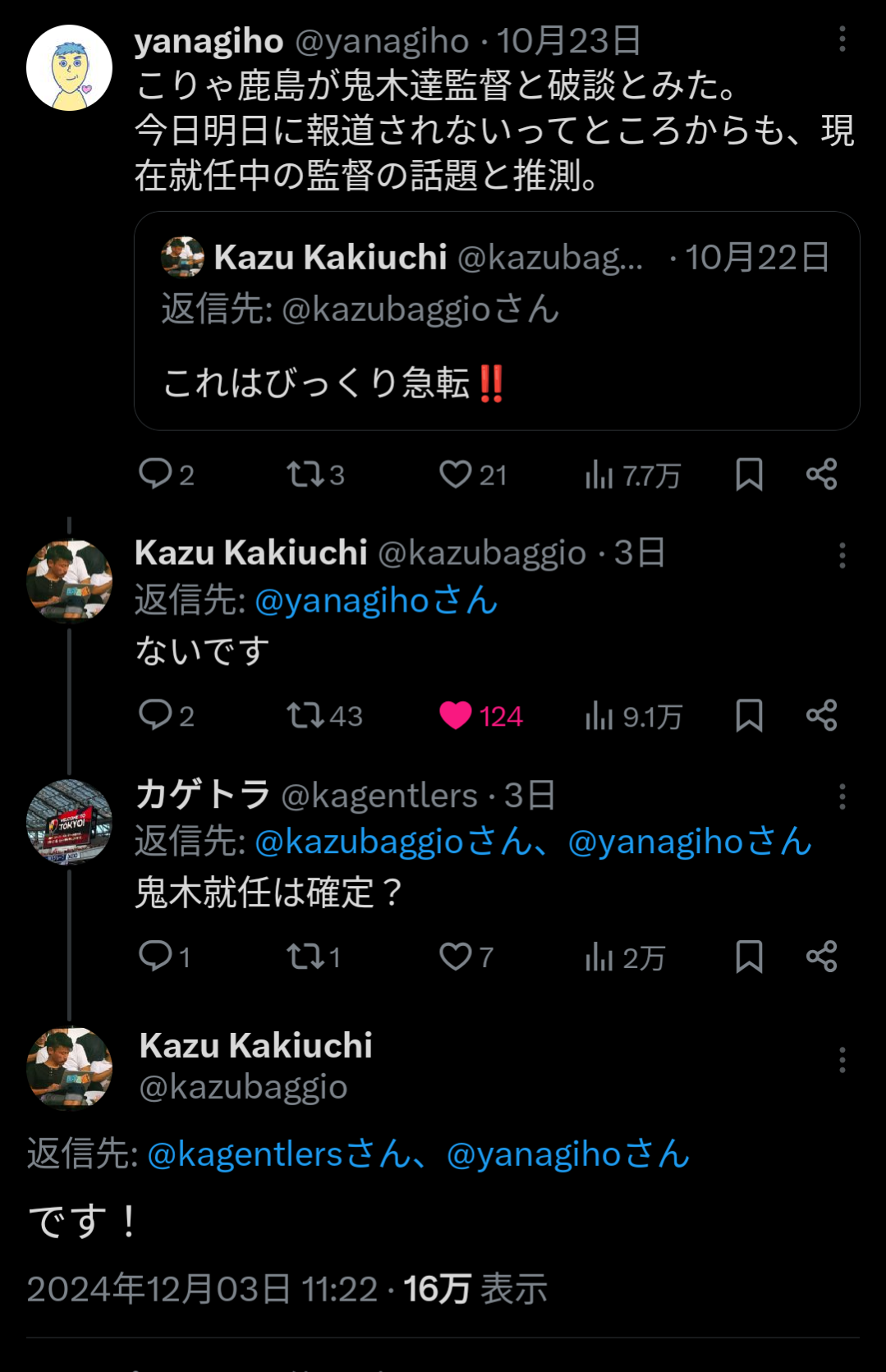Open more options for the main です！ post
The height and width of the screenshot is (1372, 886).
(842, 1060)
